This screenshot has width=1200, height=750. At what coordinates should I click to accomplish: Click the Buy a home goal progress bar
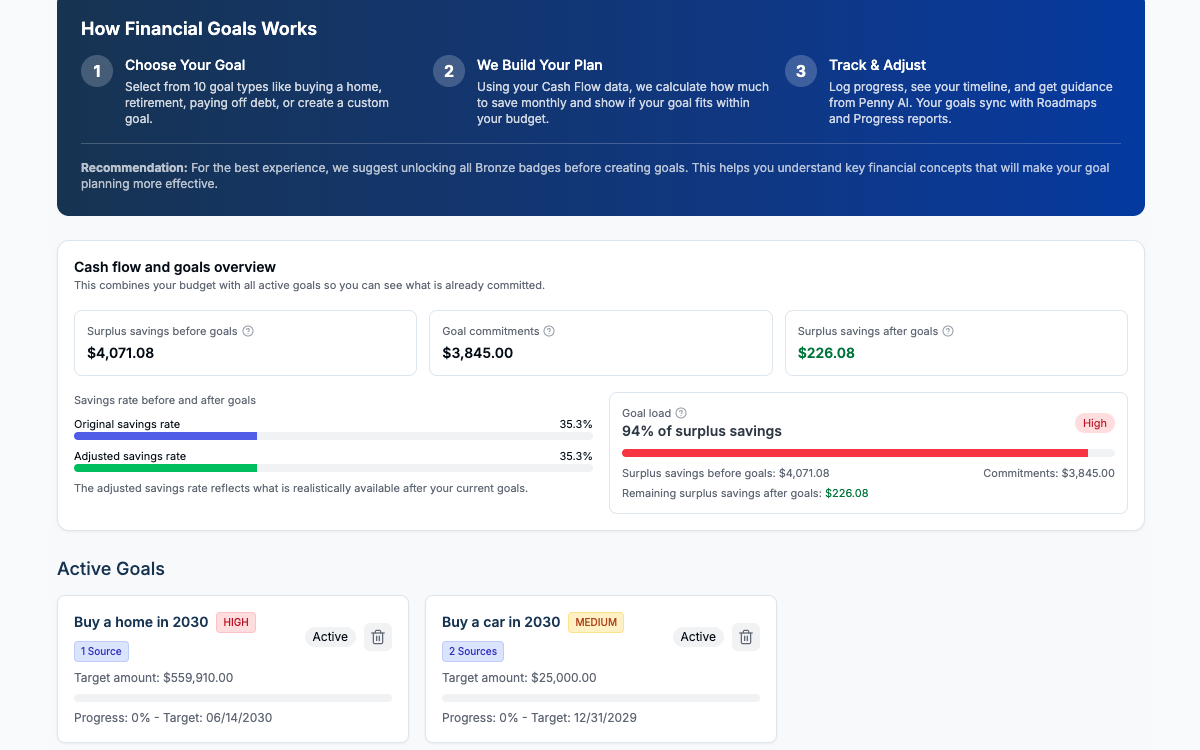[x=233, y=697]
